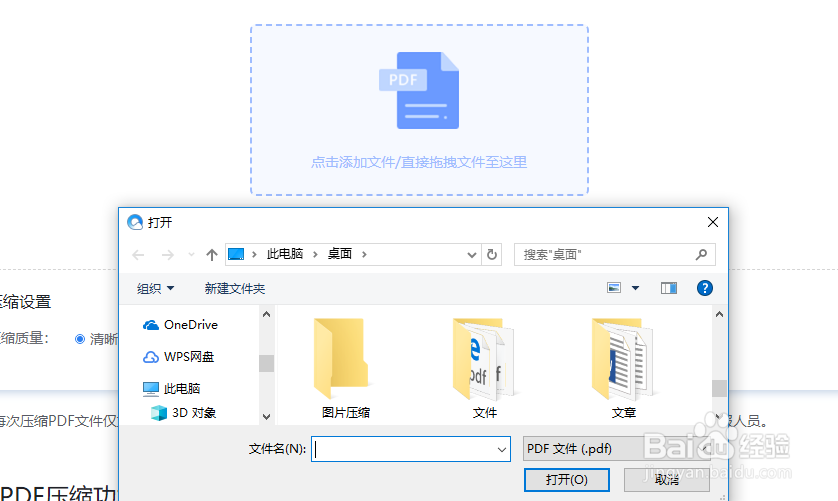The height and width of the screenshot is (501, 838).
Task: Click the navigation pane scrollbar thumb
Action: 266,363
